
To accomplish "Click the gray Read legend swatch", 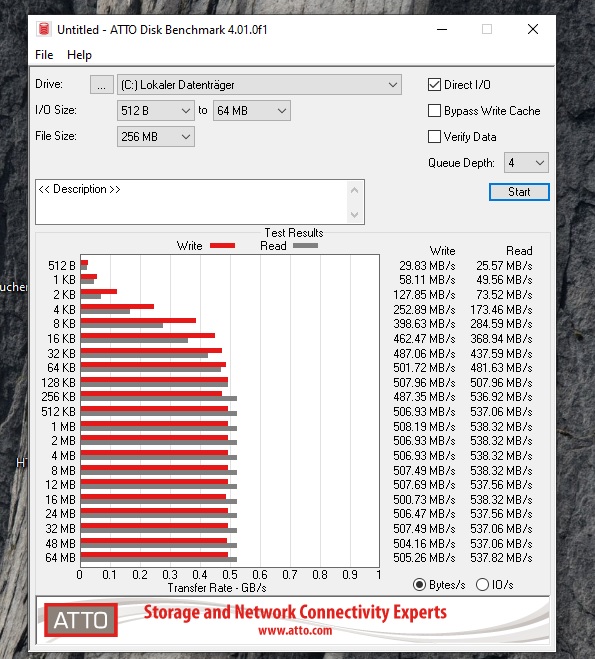I will 305,246.
